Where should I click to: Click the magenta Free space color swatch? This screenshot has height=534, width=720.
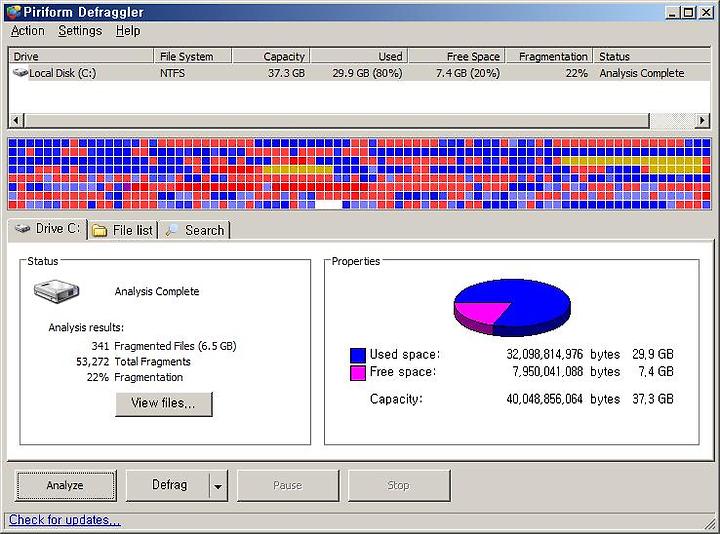click(358, 372)
